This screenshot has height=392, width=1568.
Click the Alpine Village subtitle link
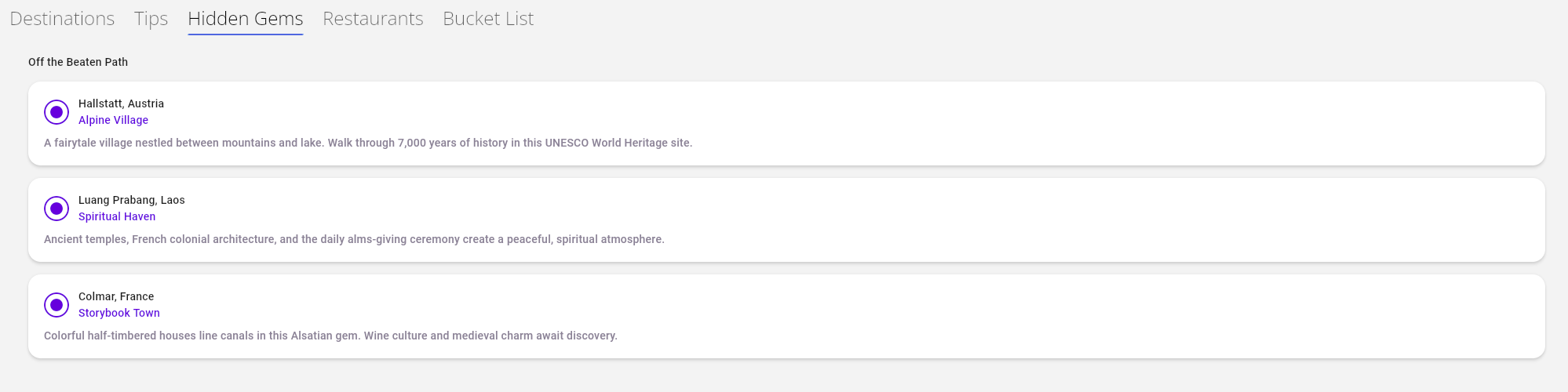tap(113, 120)
